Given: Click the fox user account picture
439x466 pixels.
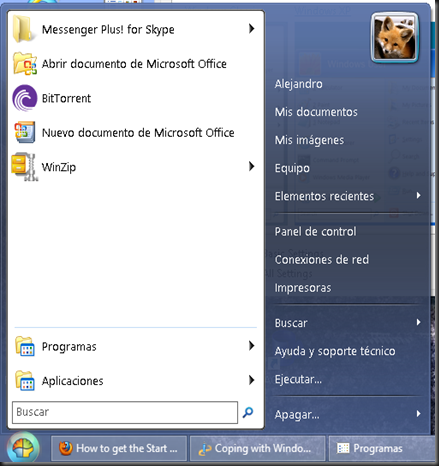Looking at the screenshot, I should (395, 38).
